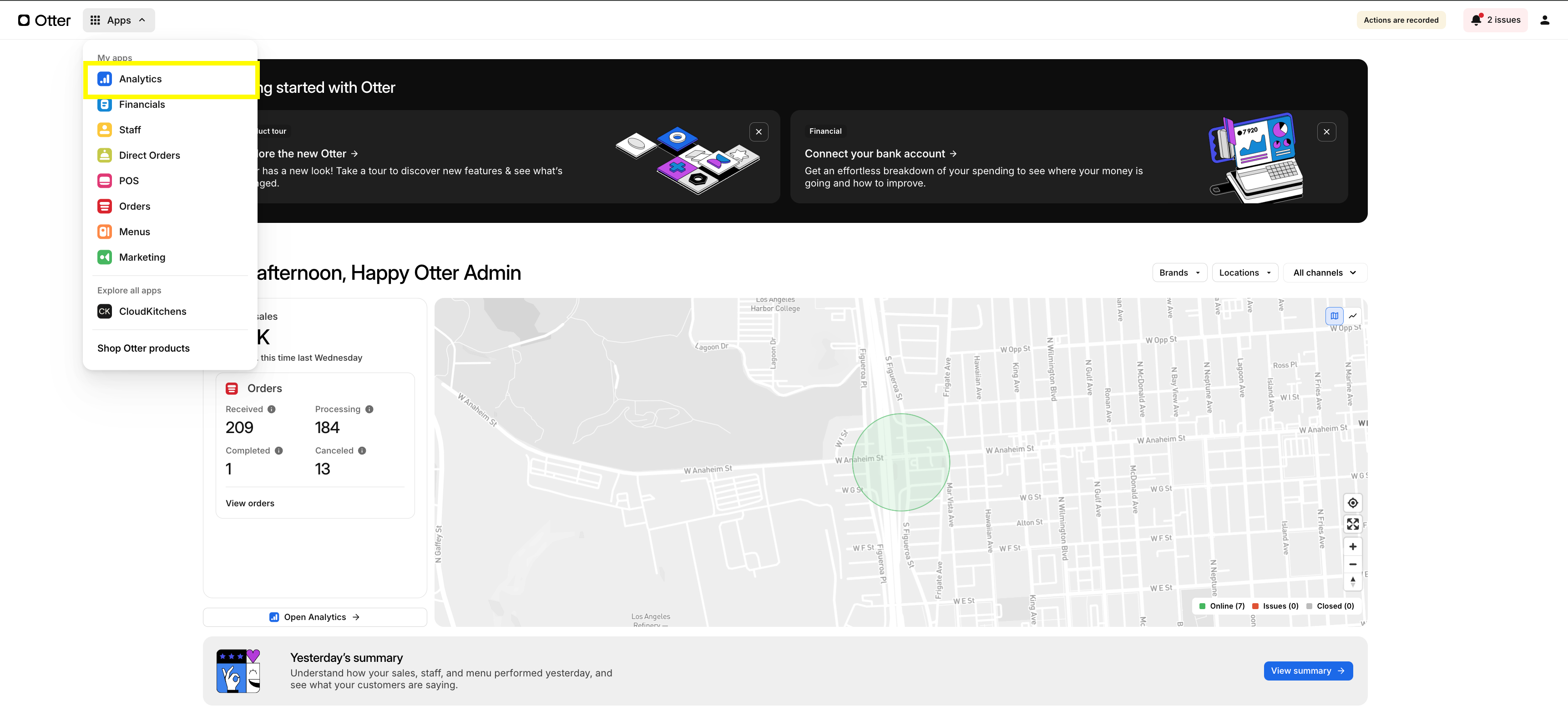Click the Analytics app icon
The image size is (1568, 716).
(105, 79)
